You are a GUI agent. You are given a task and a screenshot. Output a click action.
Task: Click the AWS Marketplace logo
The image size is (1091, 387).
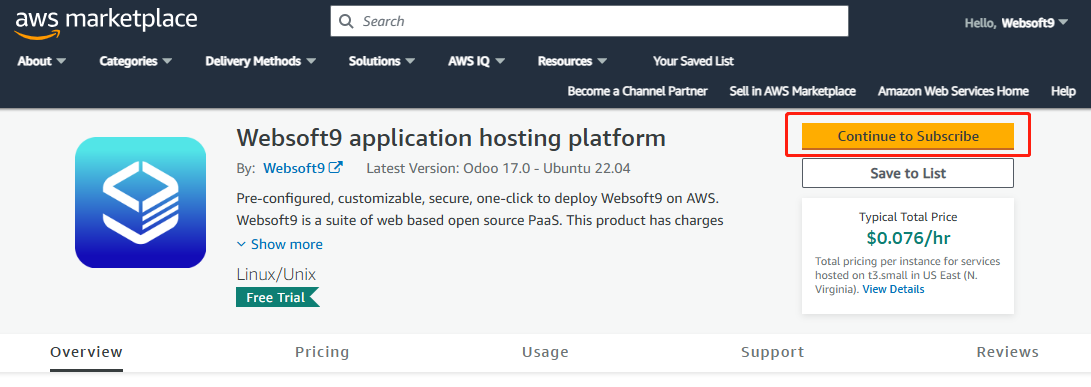[106, 23]
